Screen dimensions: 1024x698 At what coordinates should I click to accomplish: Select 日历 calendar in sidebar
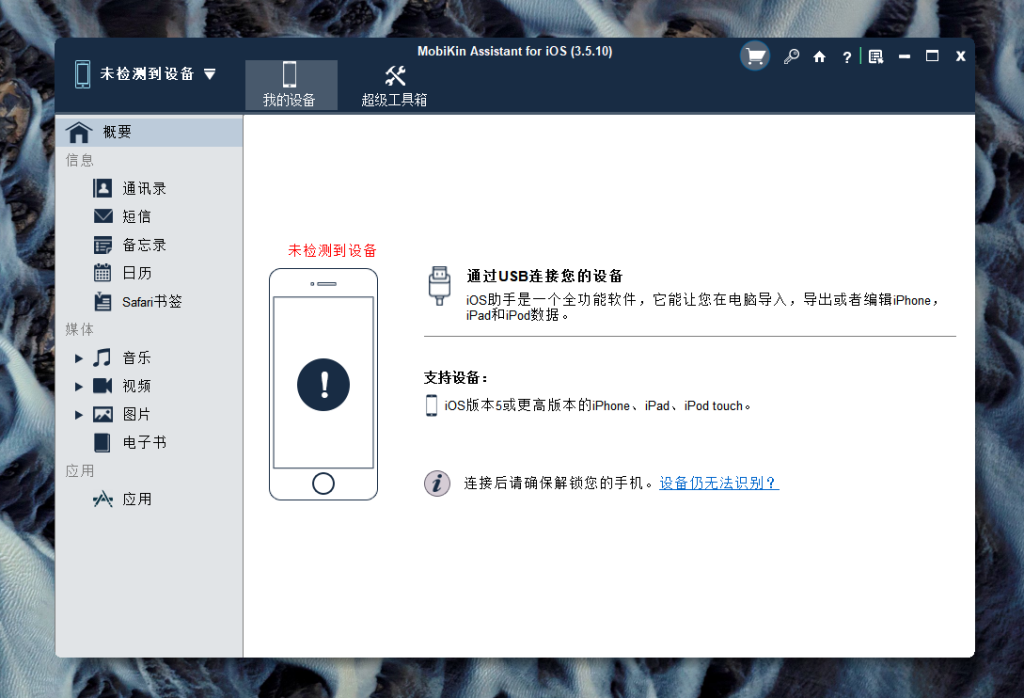[x=136, y=272]
